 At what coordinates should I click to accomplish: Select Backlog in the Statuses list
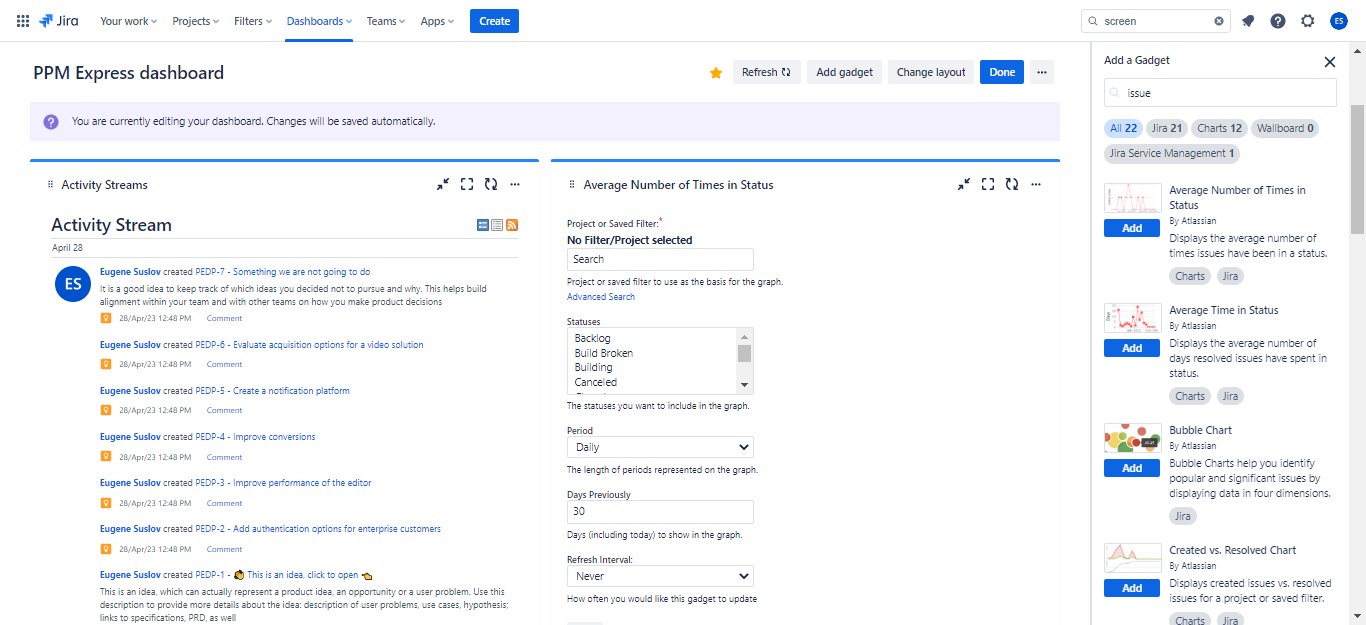[x=592, y=338]
